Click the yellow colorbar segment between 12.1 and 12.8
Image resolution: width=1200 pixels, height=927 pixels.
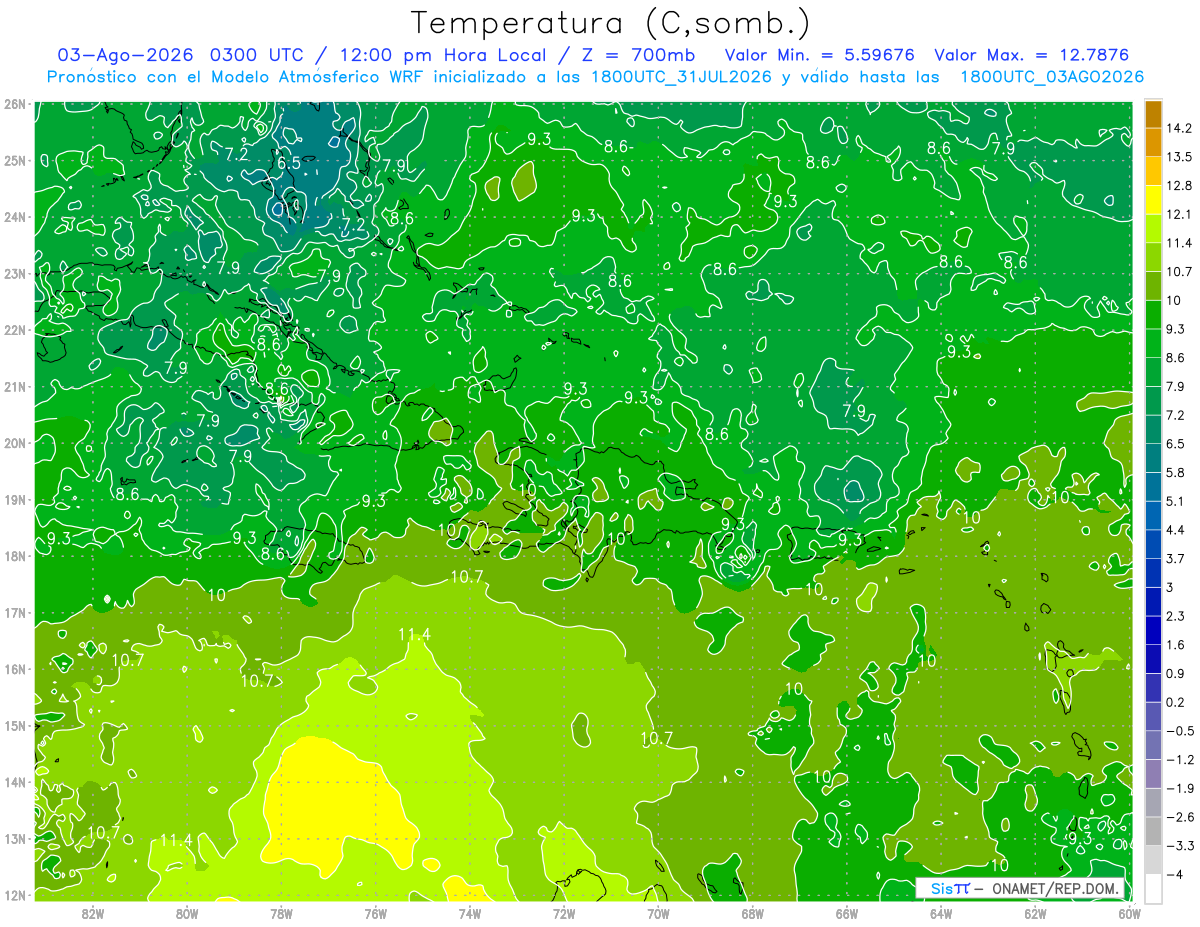pyautogui.click(x=1153, y=199)
